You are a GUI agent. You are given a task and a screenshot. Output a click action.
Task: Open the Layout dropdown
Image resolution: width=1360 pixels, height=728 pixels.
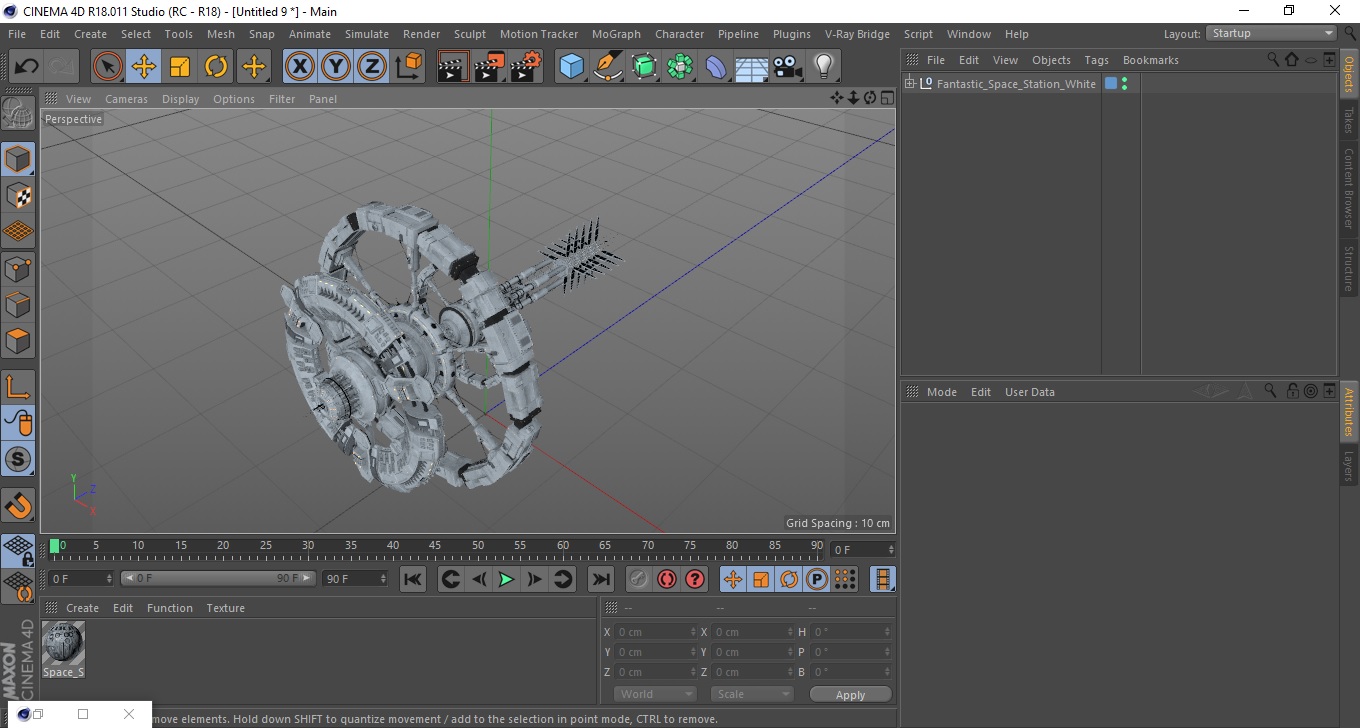click(1271, 33)
